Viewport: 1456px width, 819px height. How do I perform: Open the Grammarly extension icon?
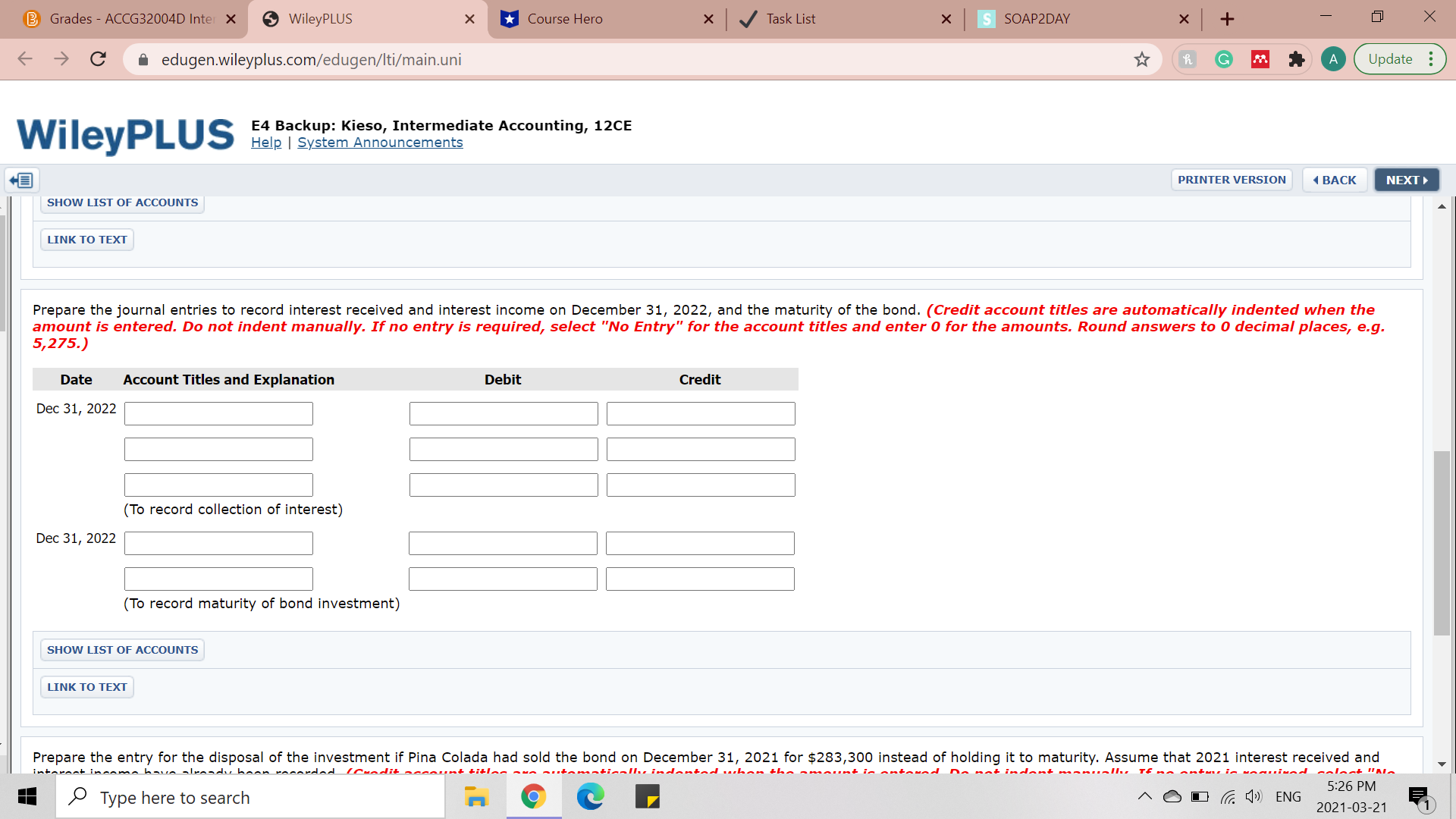[1223, 58]
